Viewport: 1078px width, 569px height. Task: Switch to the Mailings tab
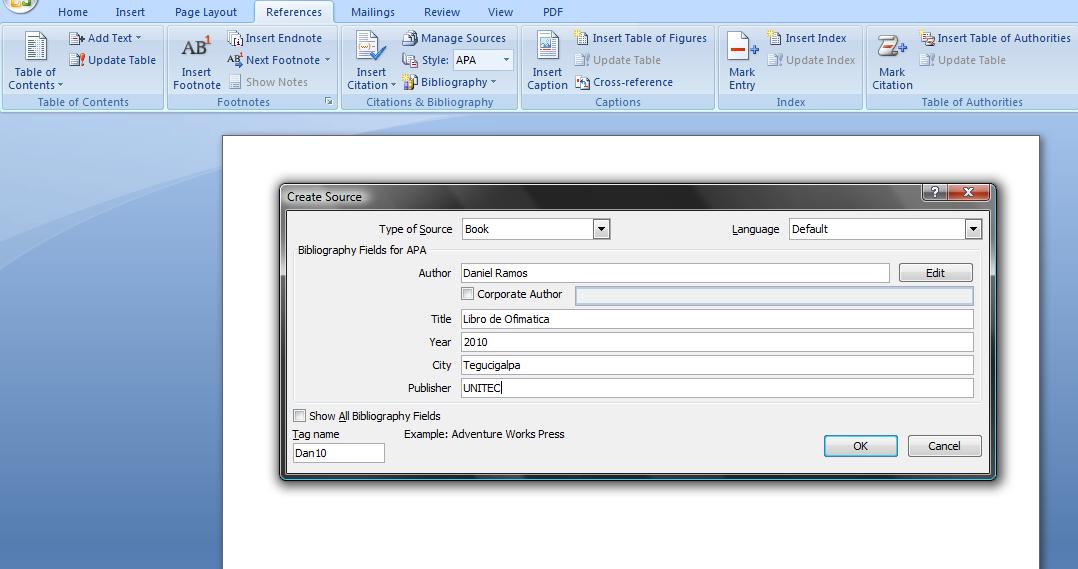[x=373, y=12]
